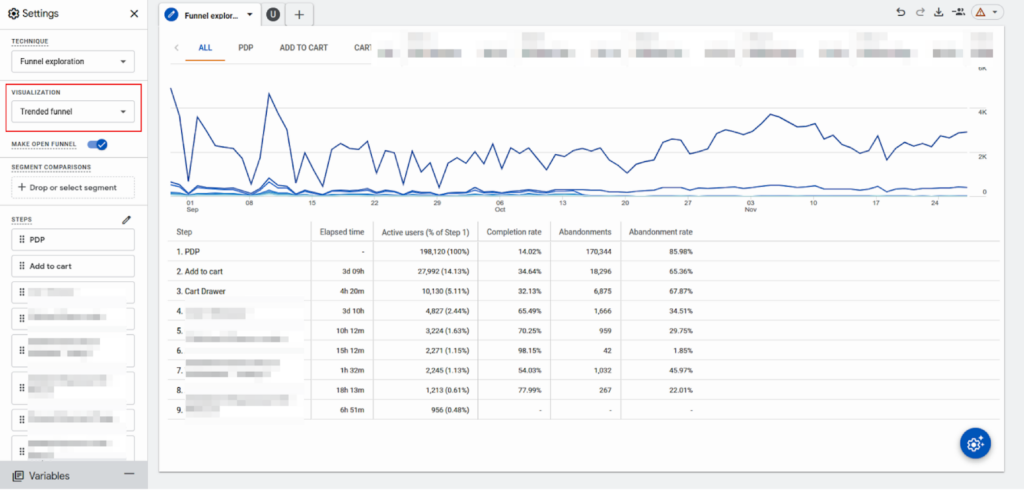The width and height of the screenshot is (1024, 490).
Task: Undo the last change
Action: [x=901, y=12]
